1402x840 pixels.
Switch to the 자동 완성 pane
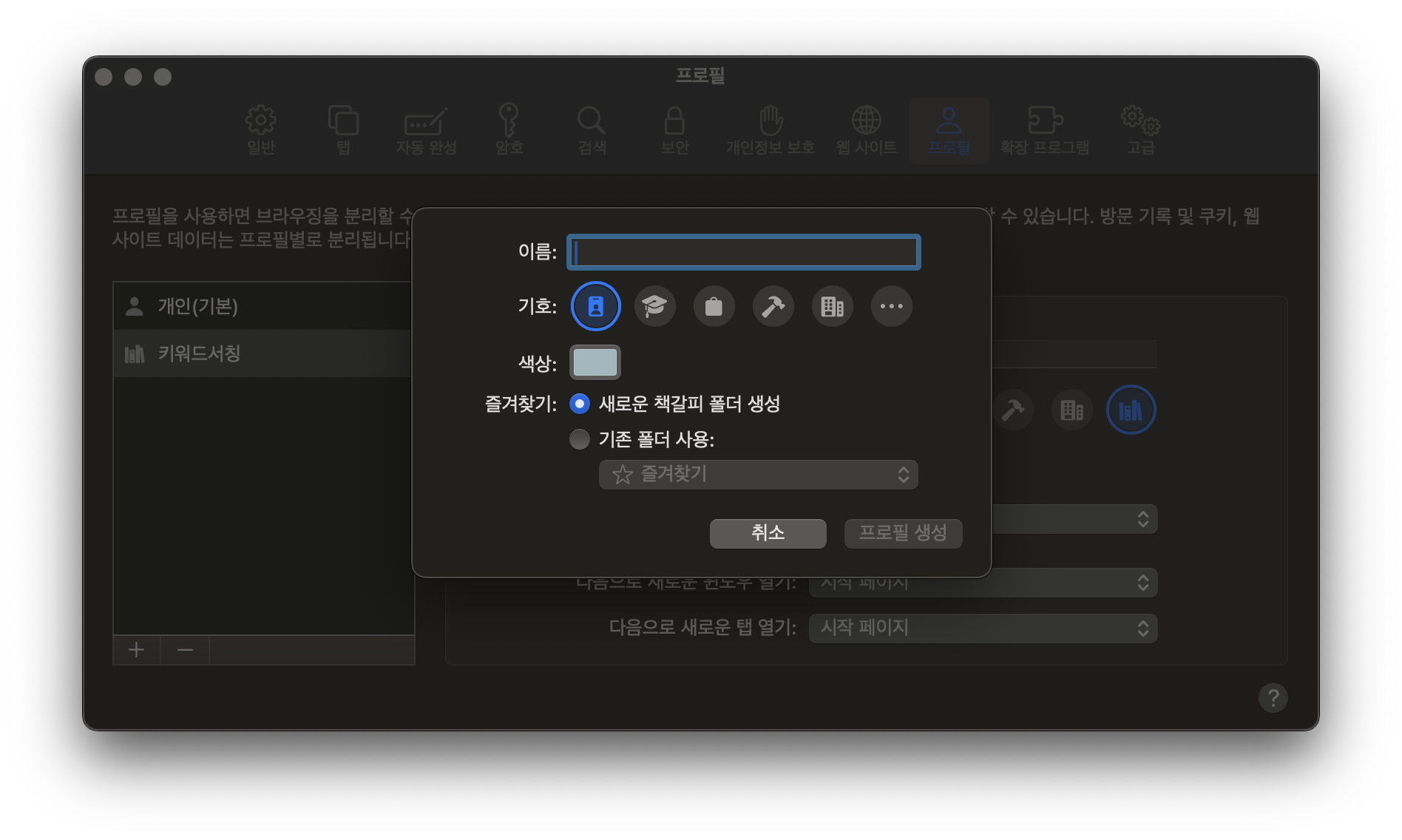[x=426, y=131]
